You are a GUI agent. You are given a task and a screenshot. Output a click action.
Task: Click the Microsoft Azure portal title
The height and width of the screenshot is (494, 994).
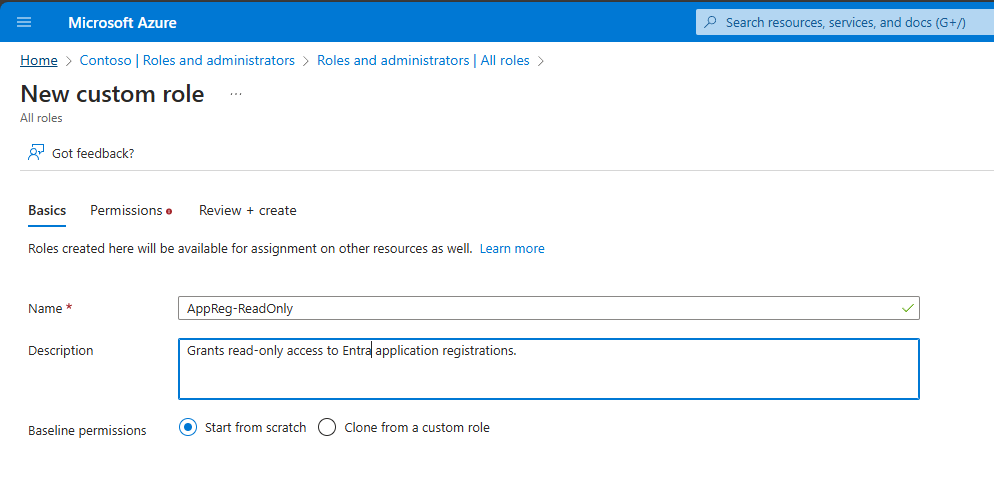(x=122, y=22)
